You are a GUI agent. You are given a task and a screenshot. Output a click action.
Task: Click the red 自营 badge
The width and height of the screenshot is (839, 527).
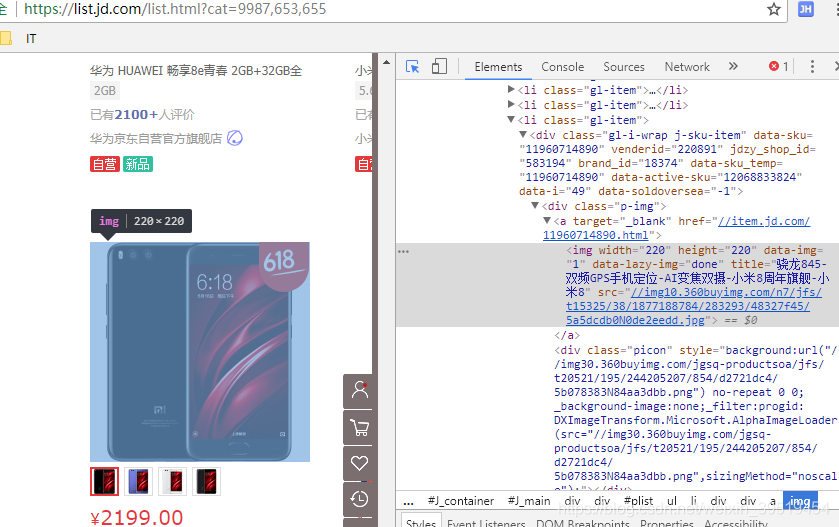coord(105,164)
